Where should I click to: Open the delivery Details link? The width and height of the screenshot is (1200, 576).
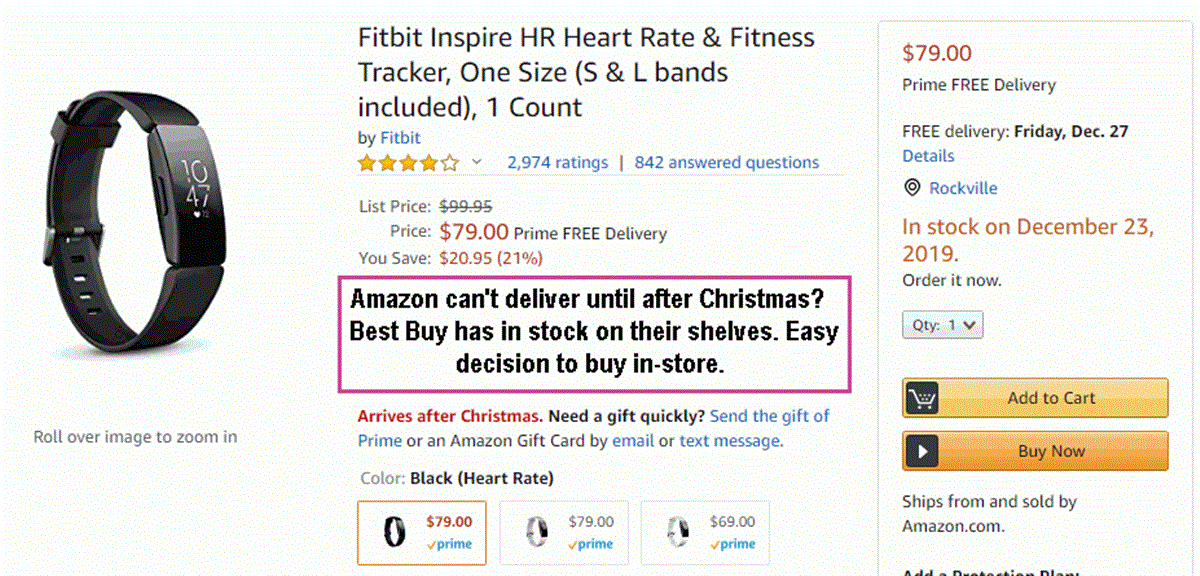point(928,156)
